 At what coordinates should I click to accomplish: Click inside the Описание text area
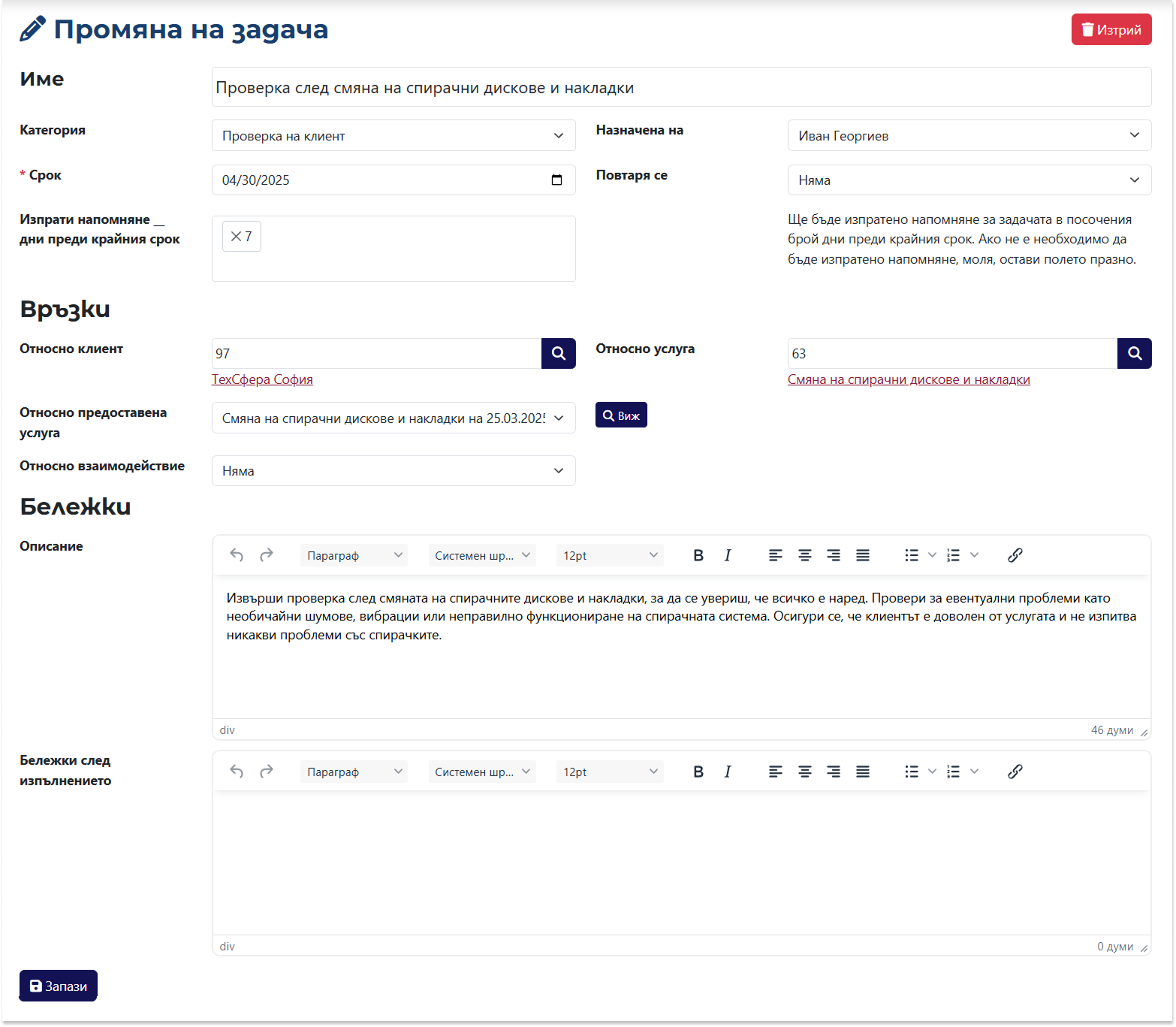click(x=682, y=647)
